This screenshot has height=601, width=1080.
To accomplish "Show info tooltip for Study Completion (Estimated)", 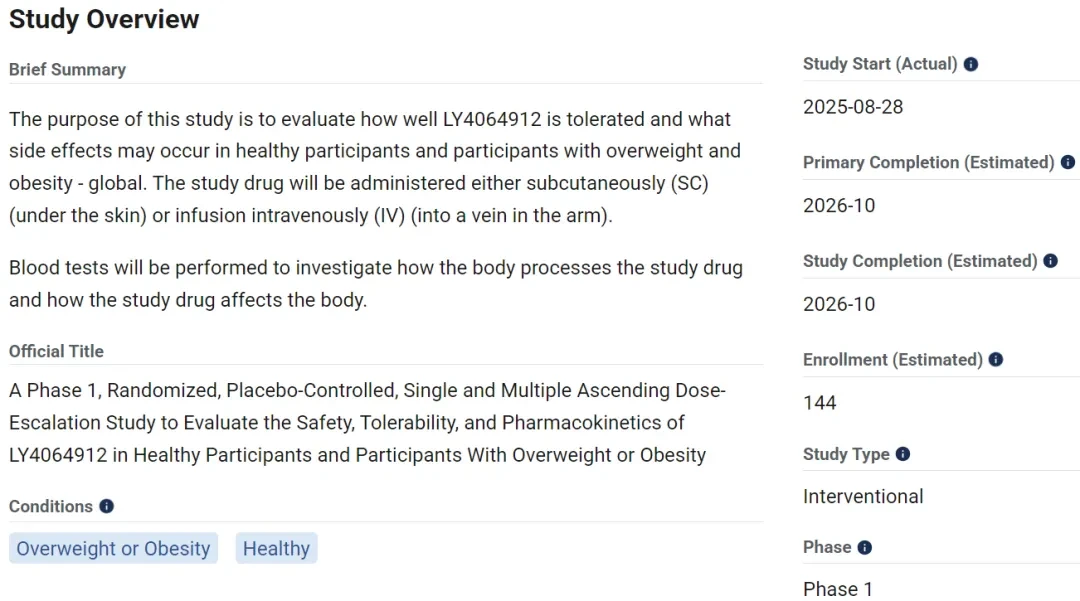I will click(x=1050, y=261).
